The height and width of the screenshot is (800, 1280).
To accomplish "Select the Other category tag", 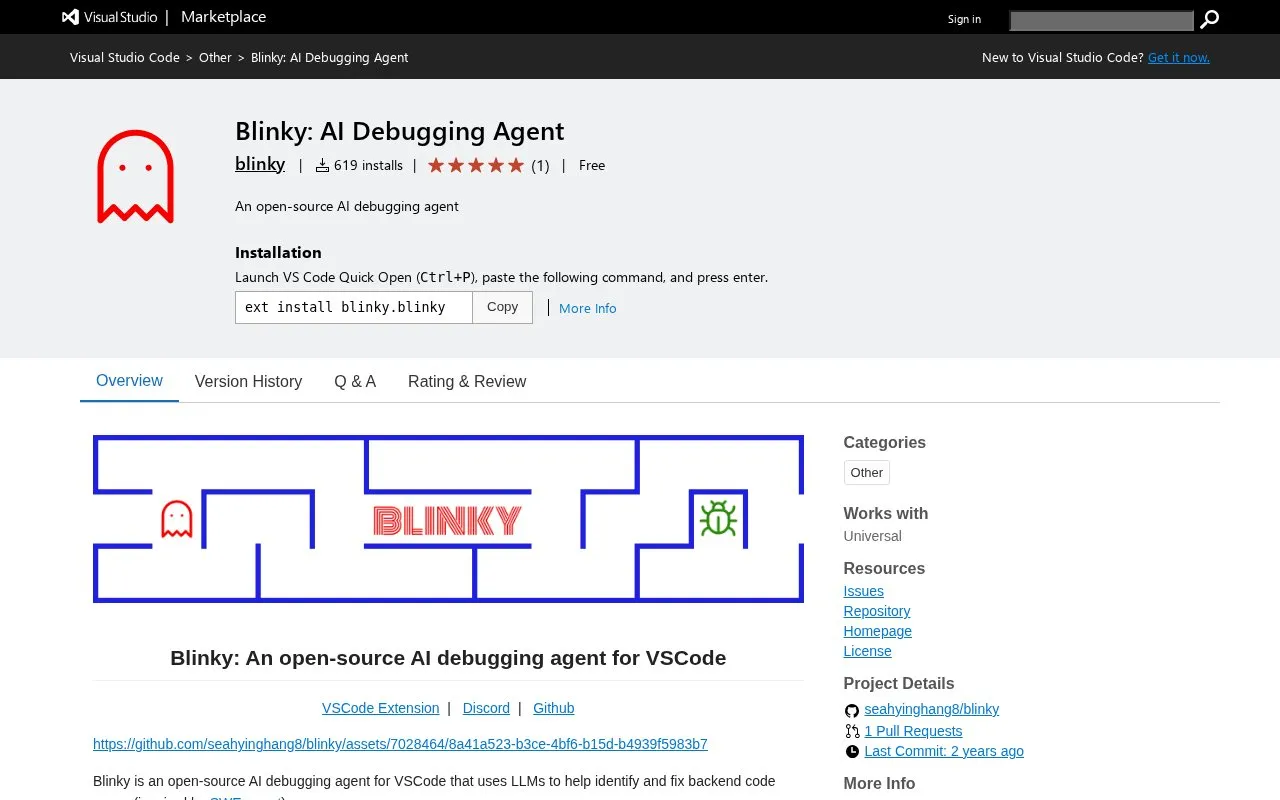I will click(x=867, y=472).
